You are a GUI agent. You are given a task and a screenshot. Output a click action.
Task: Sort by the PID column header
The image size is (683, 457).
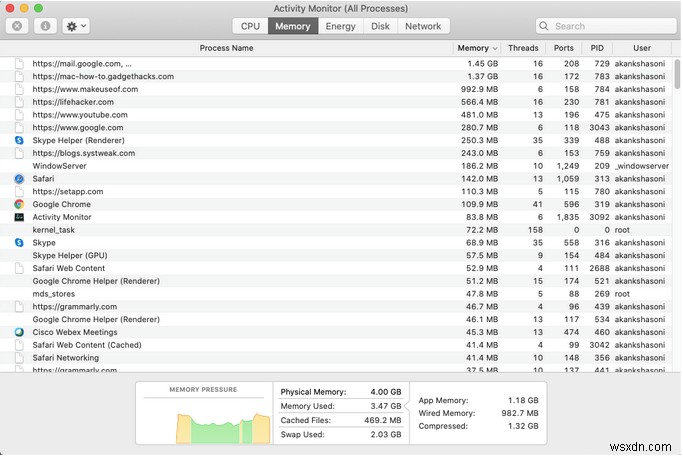(596, 48)
